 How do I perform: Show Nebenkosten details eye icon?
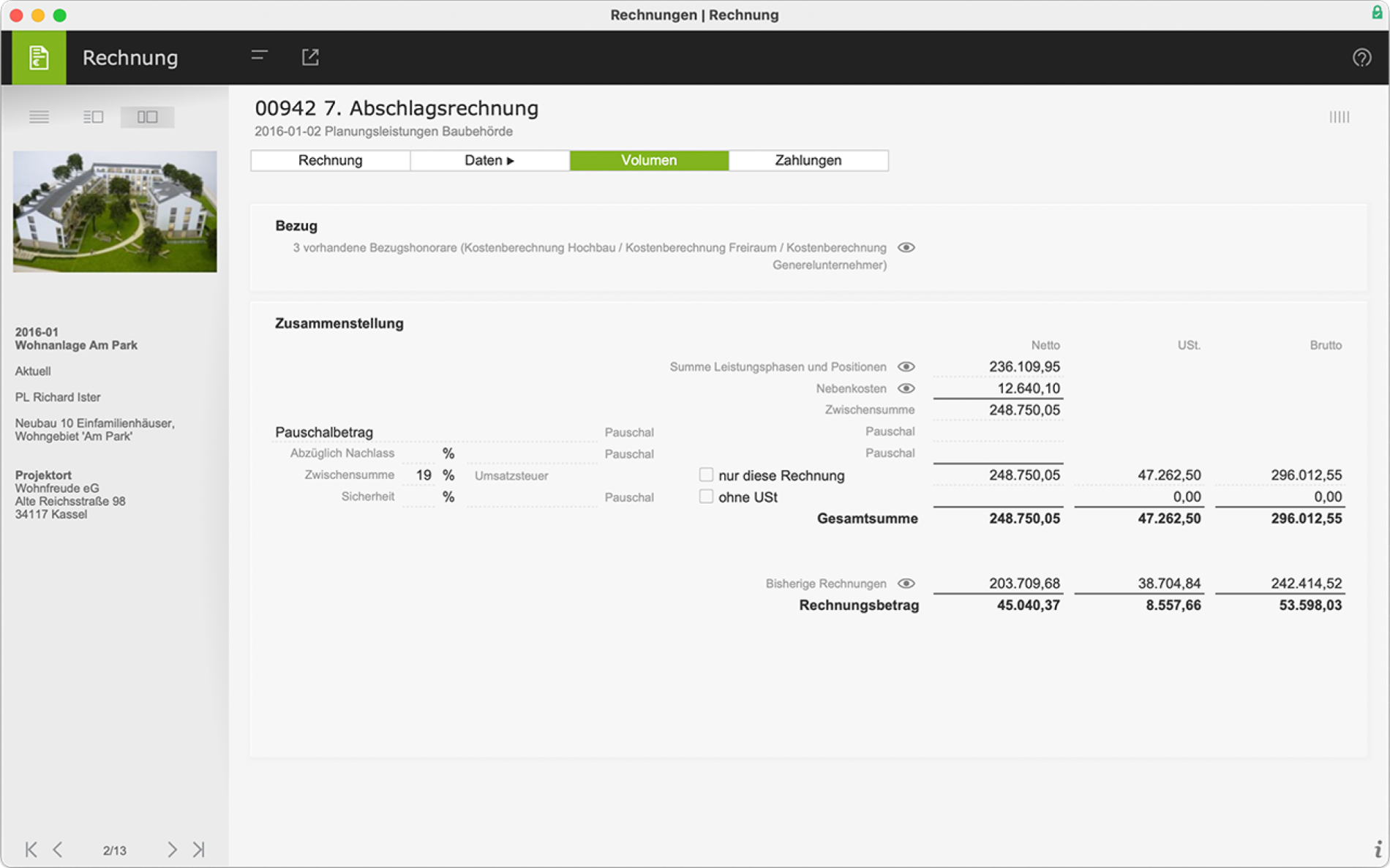(x=906, y=388)
